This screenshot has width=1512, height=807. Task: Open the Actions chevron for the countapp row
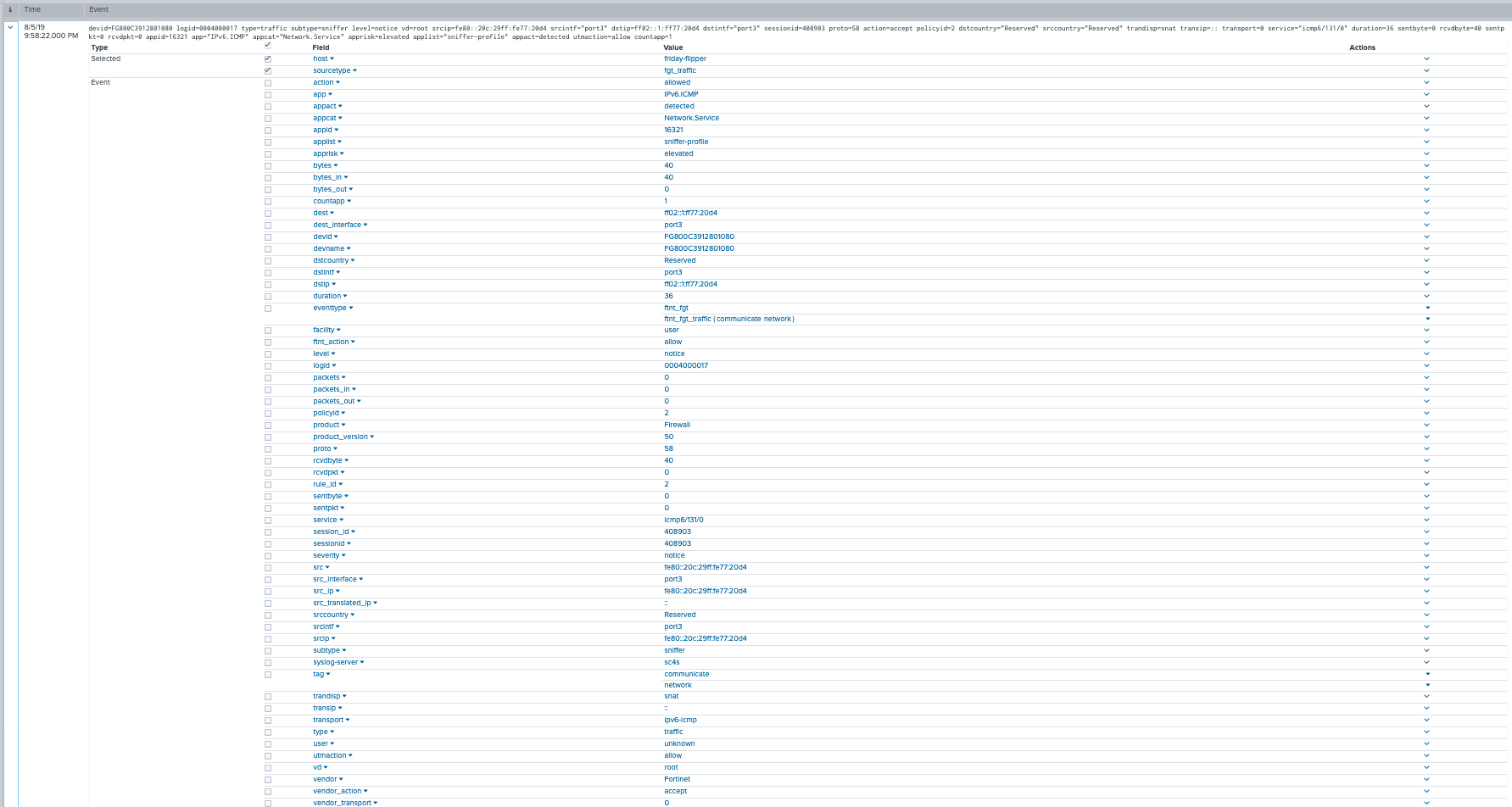tap(1426, 202)
